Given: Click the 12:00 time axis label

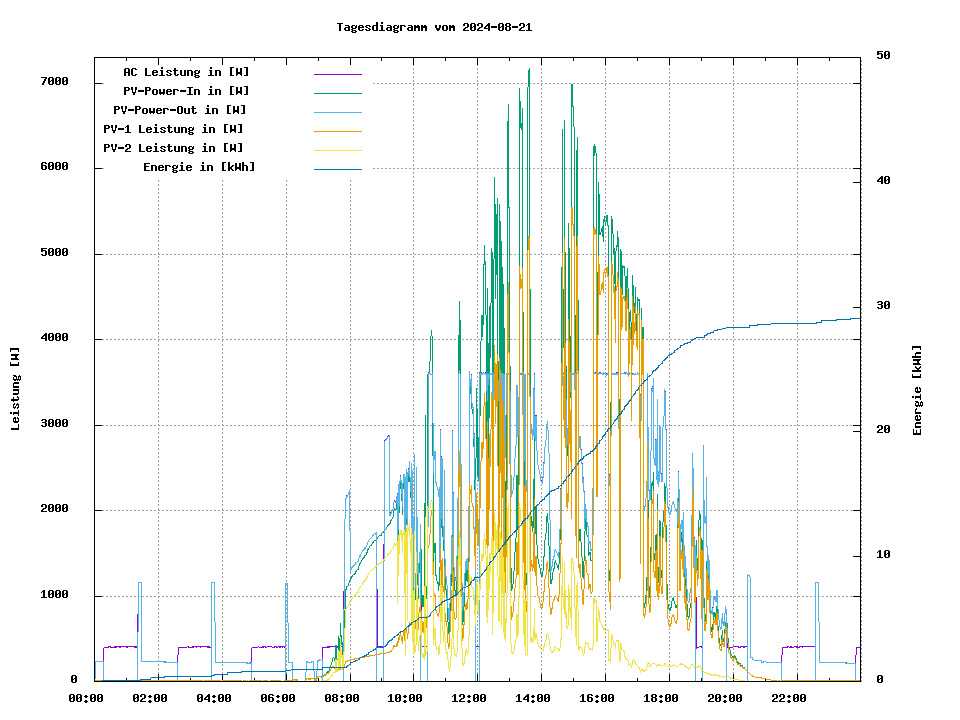Looking at the screenshot, I should click(x=469, y=698).
